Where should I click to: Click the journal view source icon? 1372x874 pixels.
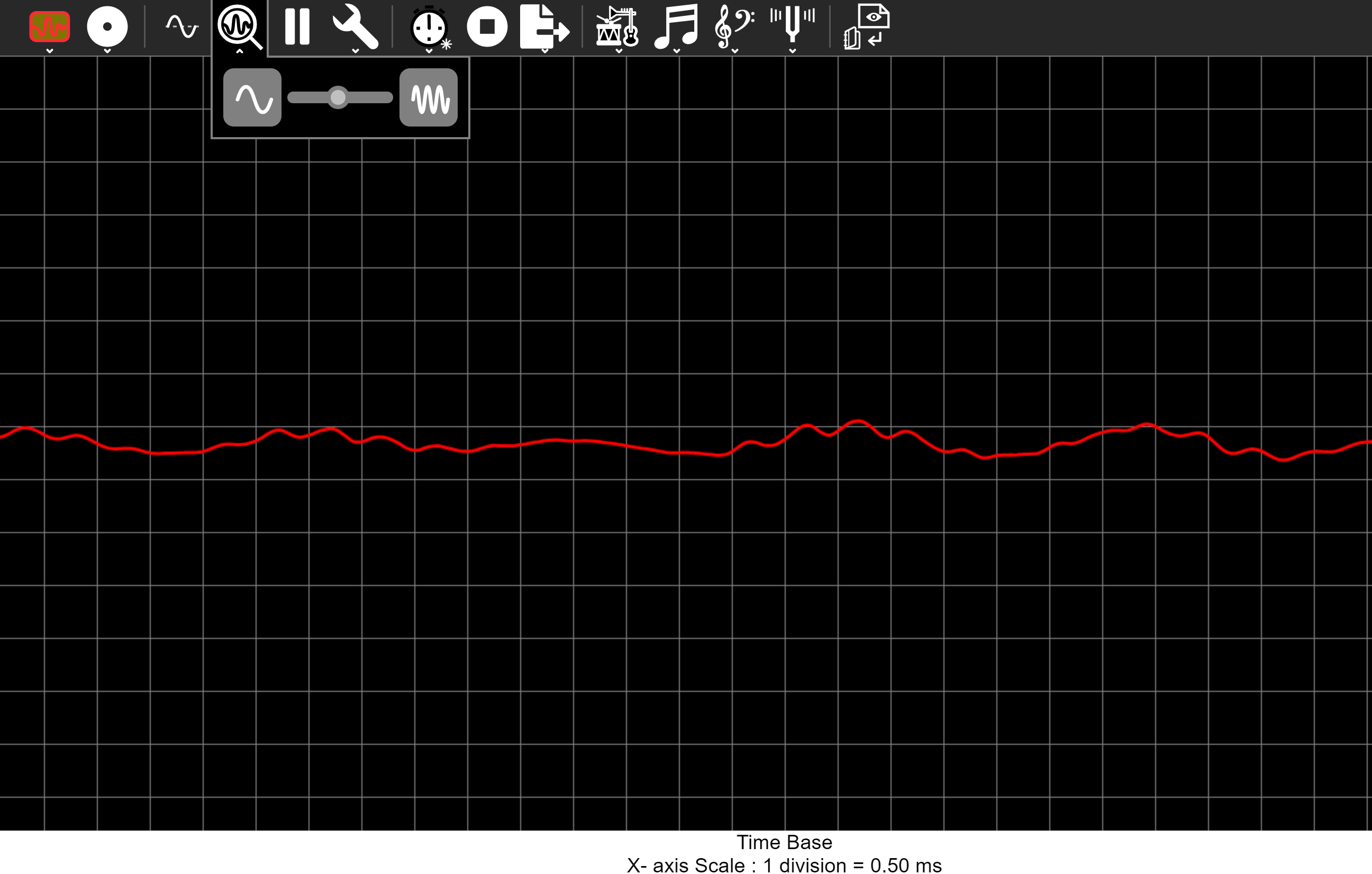[x=866, y=26]
